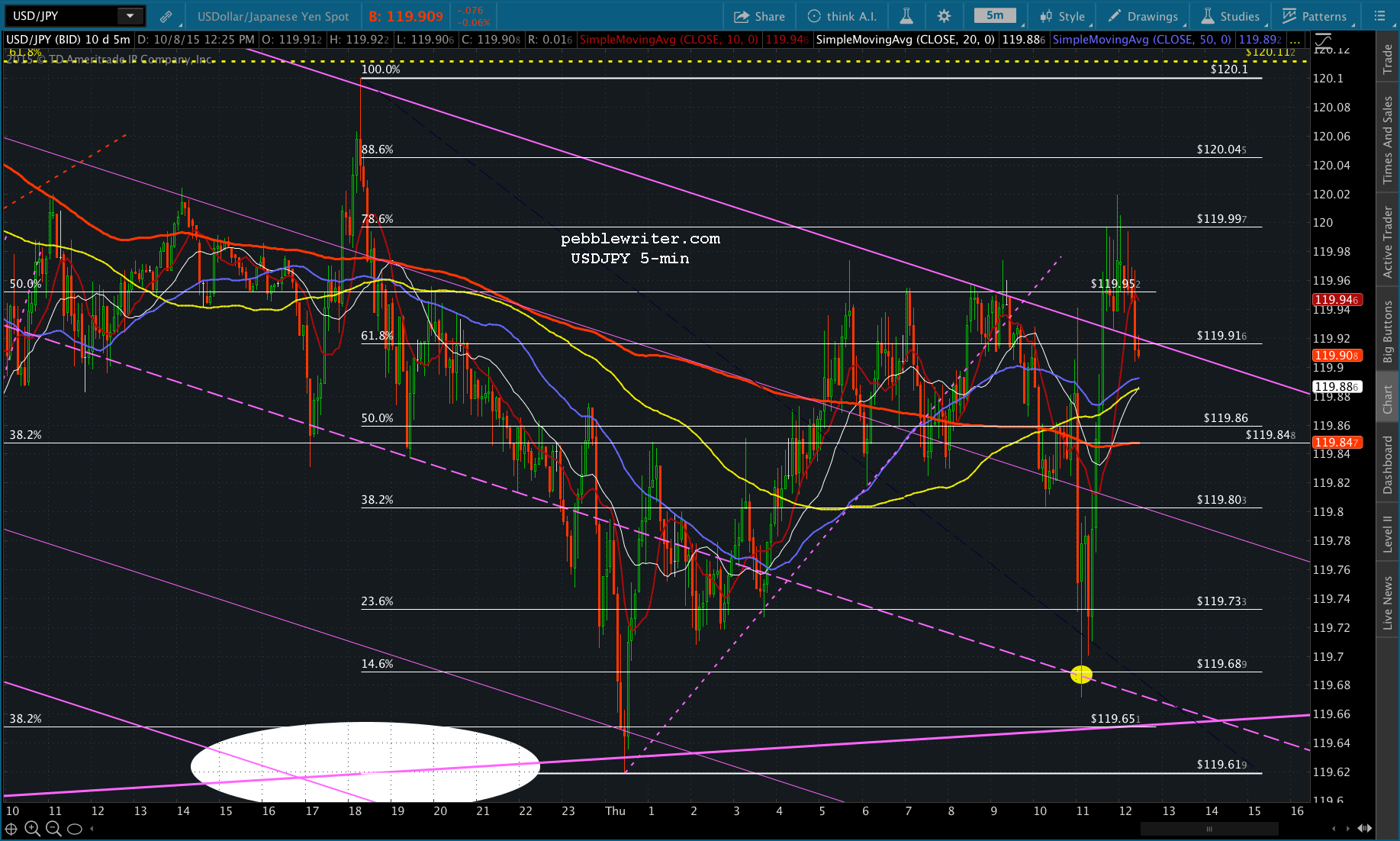Open the Drawings dropdown menu
Screen dimensions: 1400x841
[x=1143, y=16]
